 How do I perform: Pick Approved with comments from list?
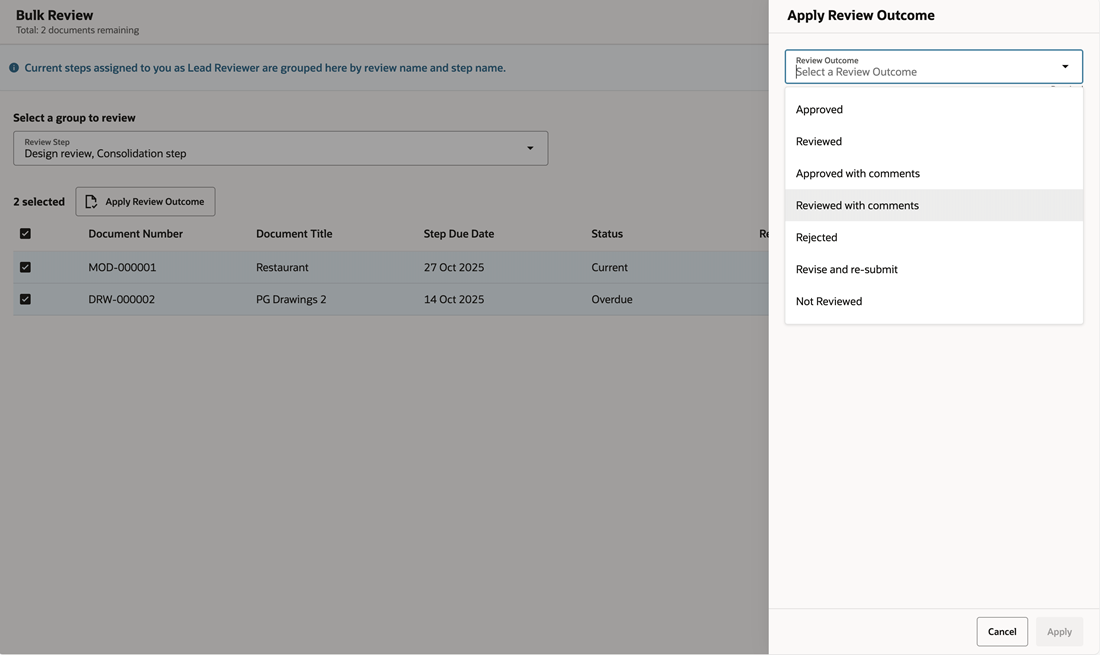tap(857, 174)
